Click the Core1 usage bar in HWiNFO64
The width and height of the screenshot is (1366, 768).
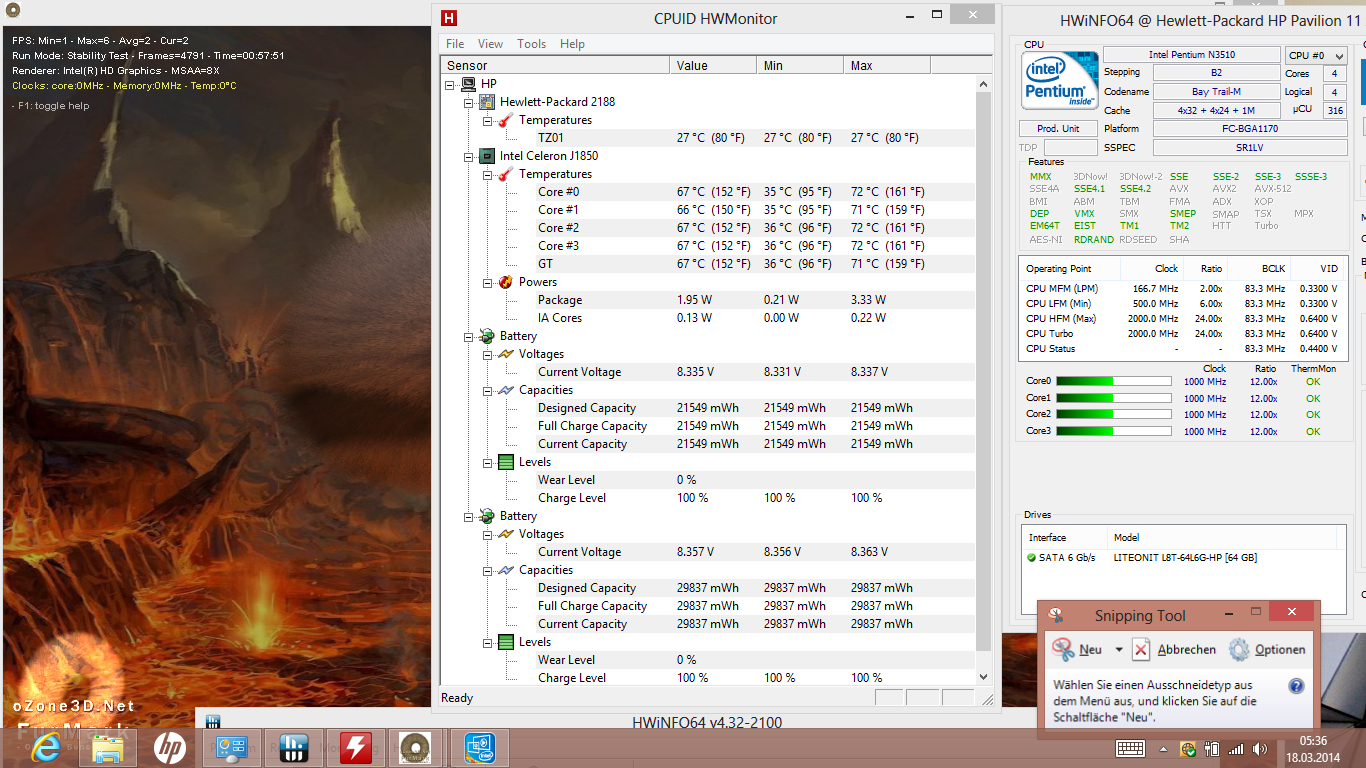(x=1113, y=398)
